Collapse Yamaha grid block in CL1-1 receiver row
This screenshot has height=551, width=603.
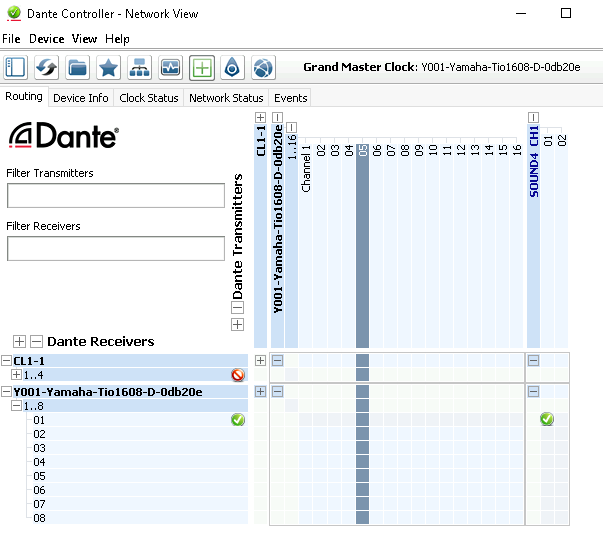point(277,360)
